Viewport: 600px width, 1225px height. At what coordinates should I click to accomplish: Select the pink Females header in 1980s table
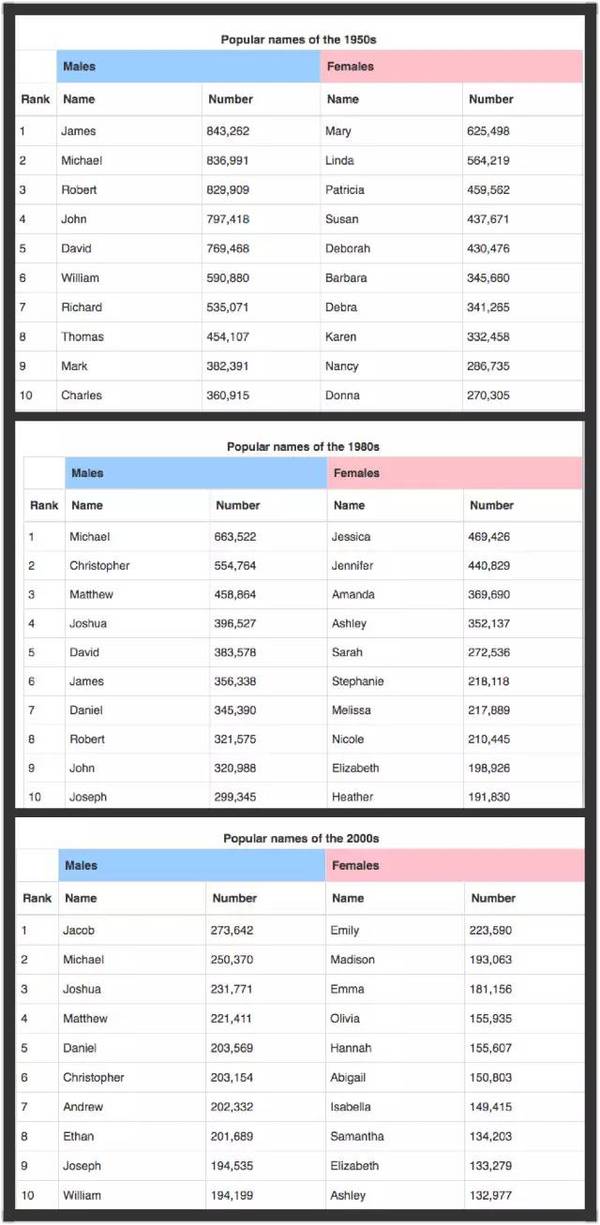coord(454,473)
